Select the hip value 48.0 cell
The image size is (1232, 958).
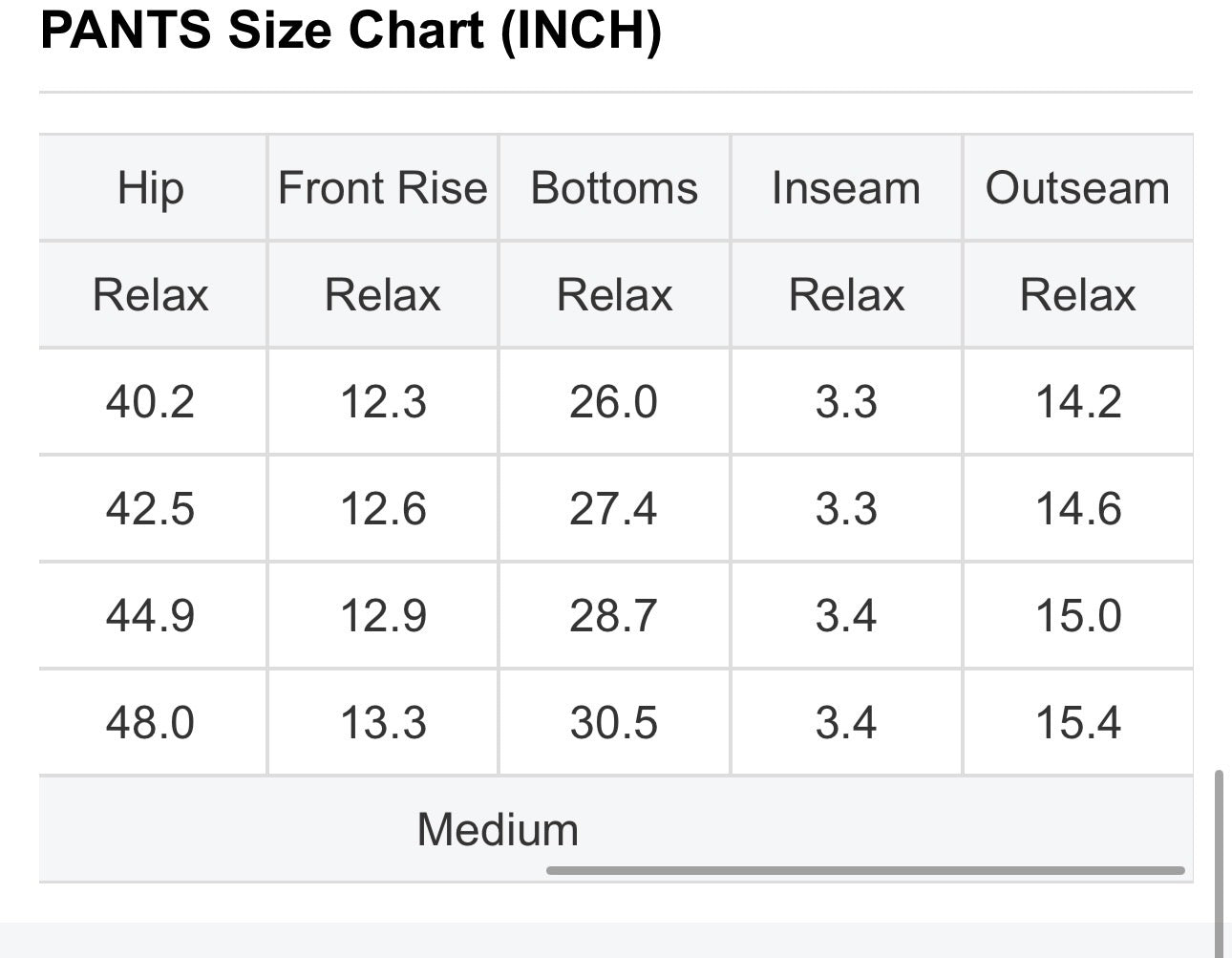[152, 722]
